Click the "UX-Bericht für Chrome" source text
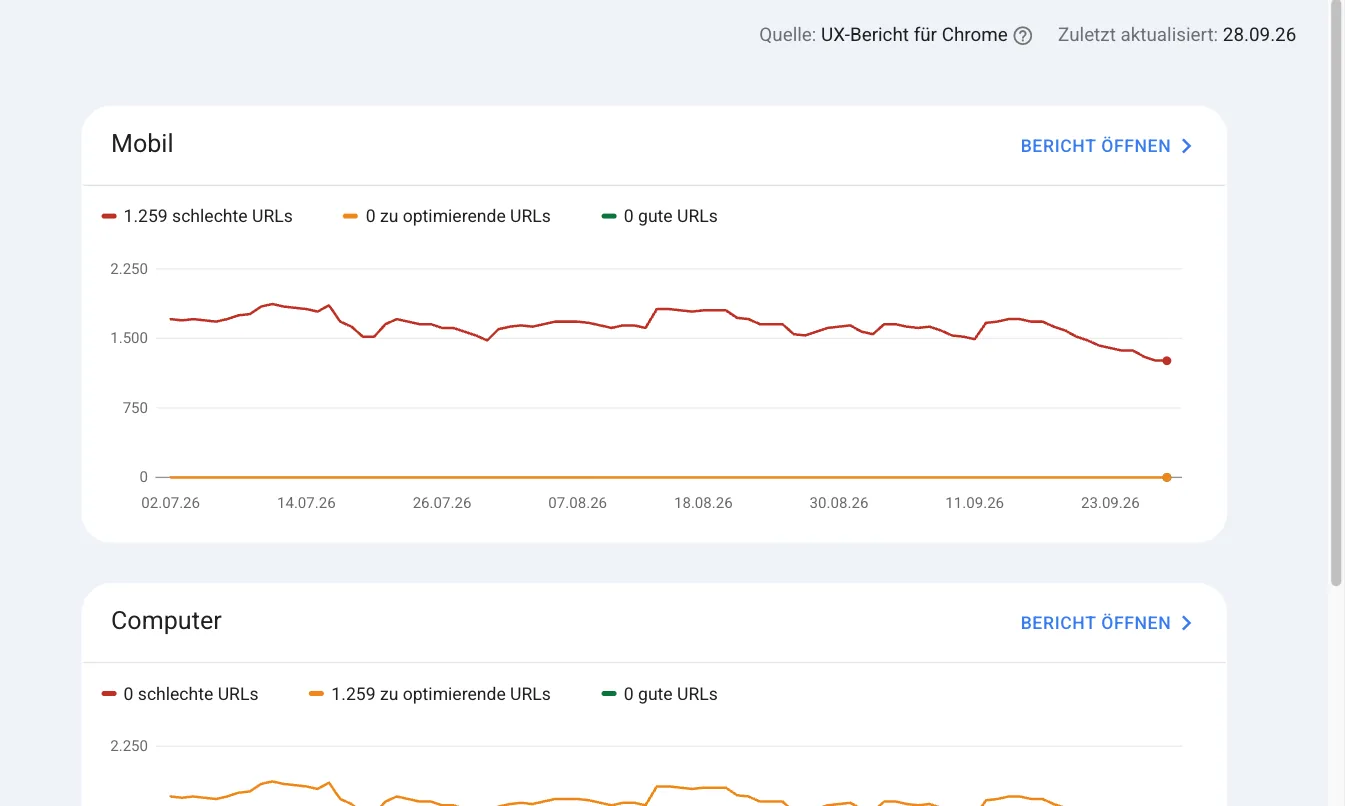Screen dimensions: 1345x806 914,35
